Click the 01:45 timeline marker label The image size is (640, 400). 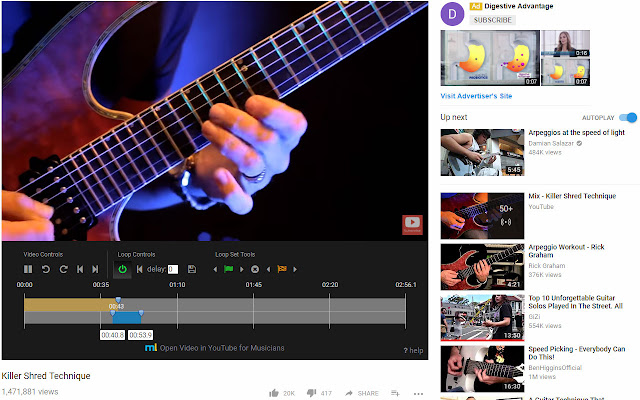tap(253, 285)
